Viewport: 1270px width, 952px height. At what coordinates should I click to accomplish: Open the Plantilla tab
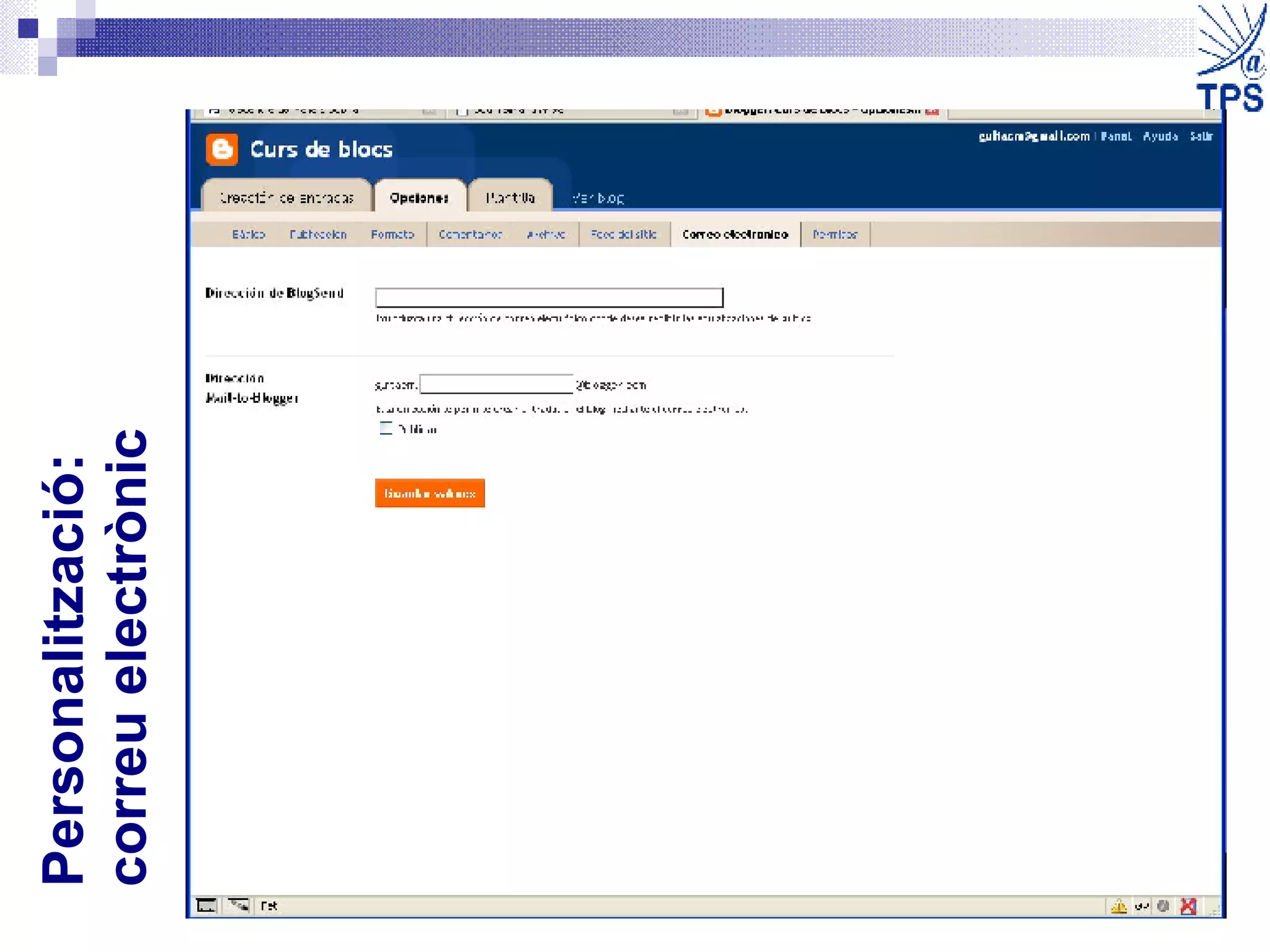click(510, 198)
